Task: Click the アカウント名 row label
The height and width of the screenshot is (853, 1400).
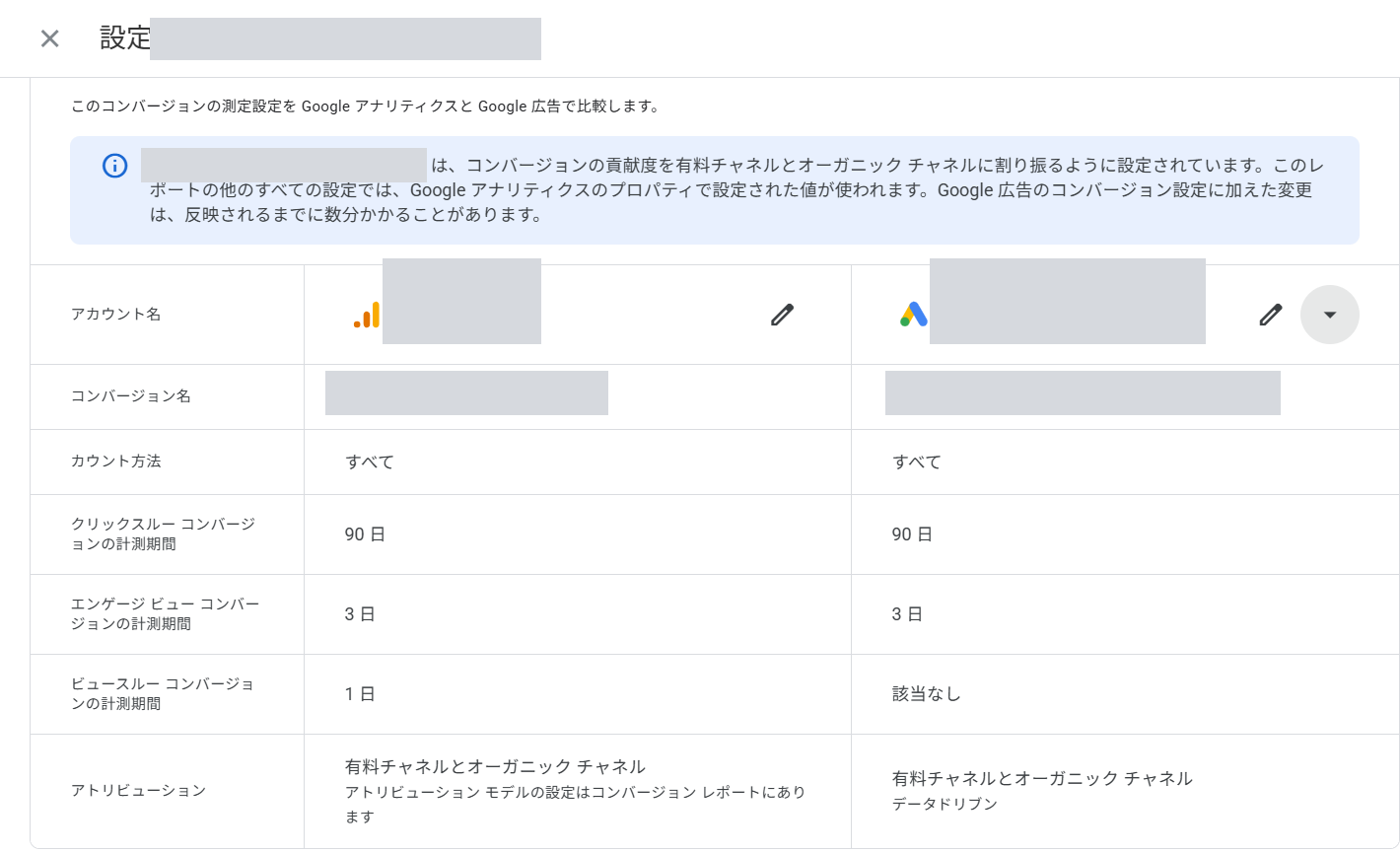Action: (x=115, y=314)
